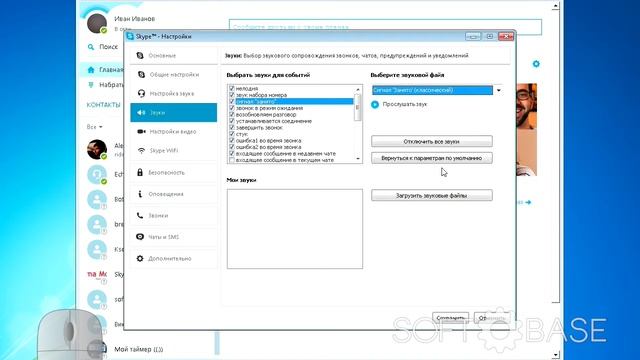Switch to the Звуки settings tab
640x360 pixels.
pos(173,113)
